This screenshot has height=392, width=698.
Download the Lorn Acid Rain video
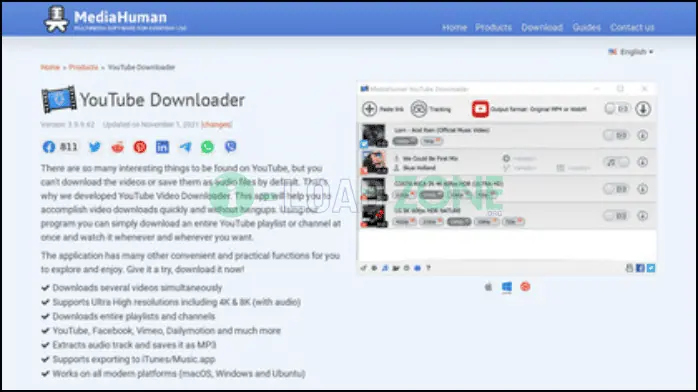click(643, 135)
